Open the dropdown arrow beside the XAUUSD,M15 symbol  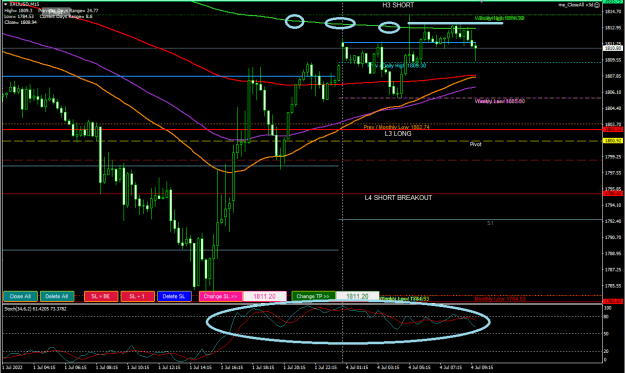click(x=6, y=4)
